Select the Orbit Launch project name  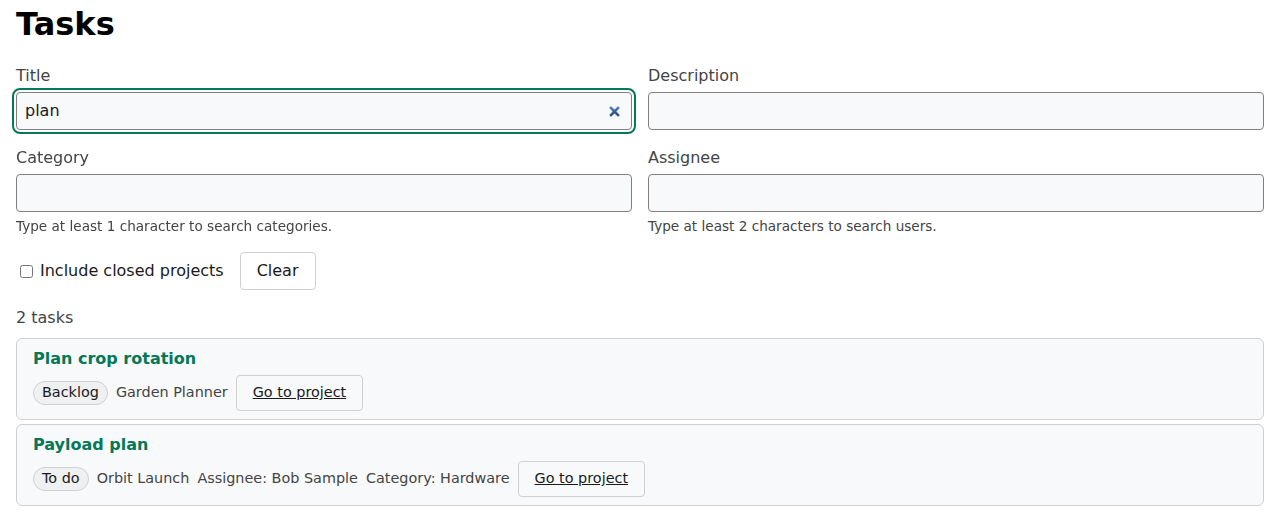(x=143, y=478)
